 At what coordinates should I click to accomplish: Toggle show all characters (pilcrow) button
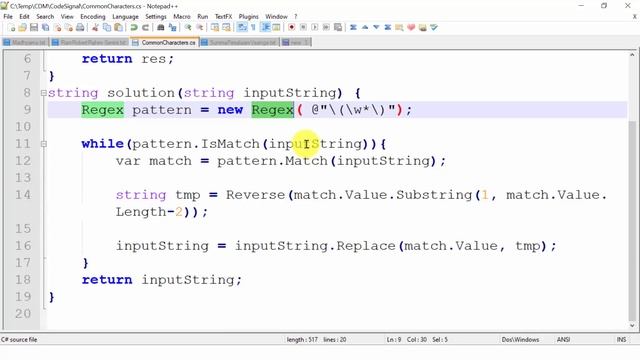253,28
